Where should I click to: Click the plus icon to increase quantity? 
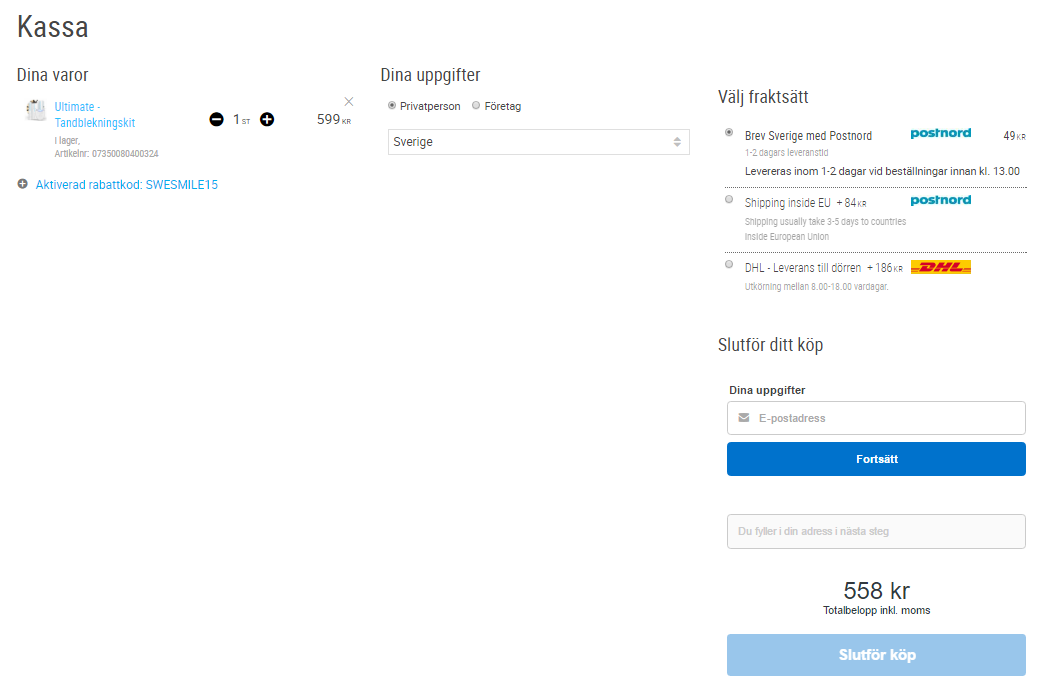point(267,120)
